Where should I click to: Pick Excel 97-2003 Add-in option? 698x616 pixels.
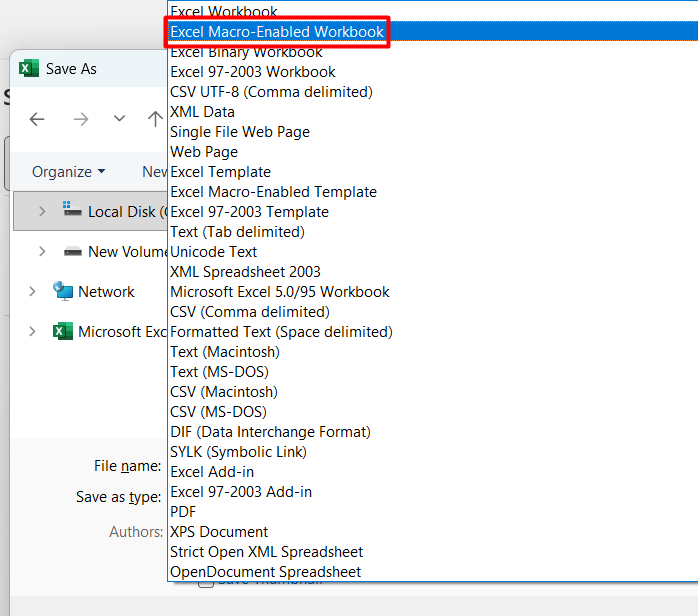(433, 492)
